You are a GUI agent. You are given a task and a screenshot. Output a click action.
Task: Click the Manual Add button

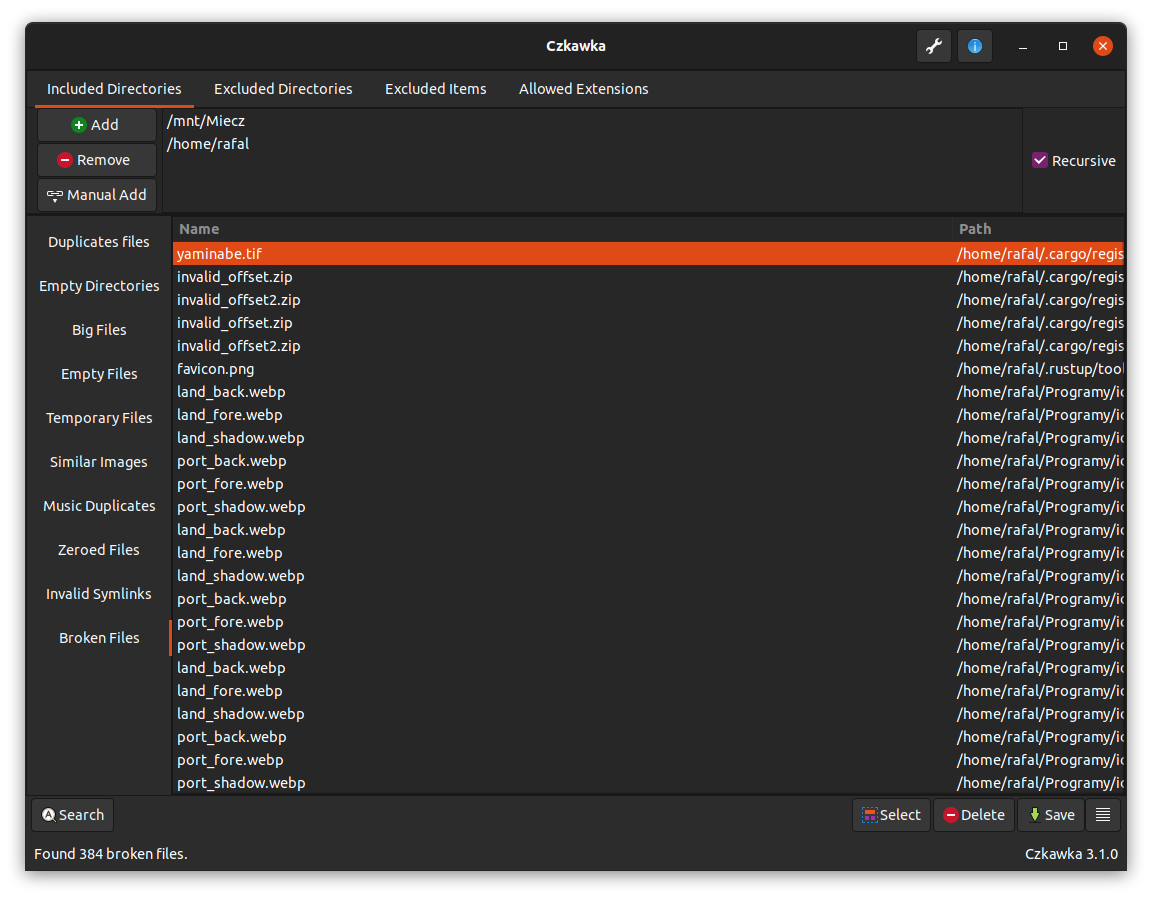[97, 195]
